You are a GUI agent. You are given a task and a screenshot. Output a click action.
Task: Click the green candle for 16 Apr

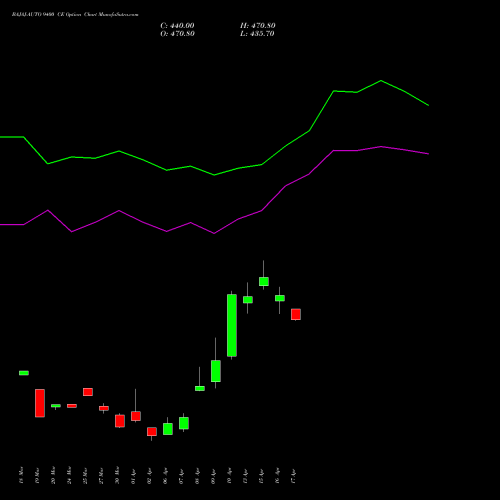280,298
